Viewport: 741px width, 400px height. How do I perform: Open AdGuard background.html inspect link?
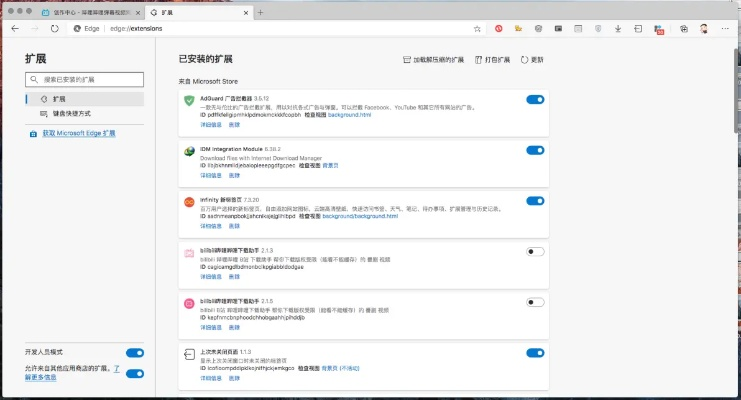click(349, 115)
